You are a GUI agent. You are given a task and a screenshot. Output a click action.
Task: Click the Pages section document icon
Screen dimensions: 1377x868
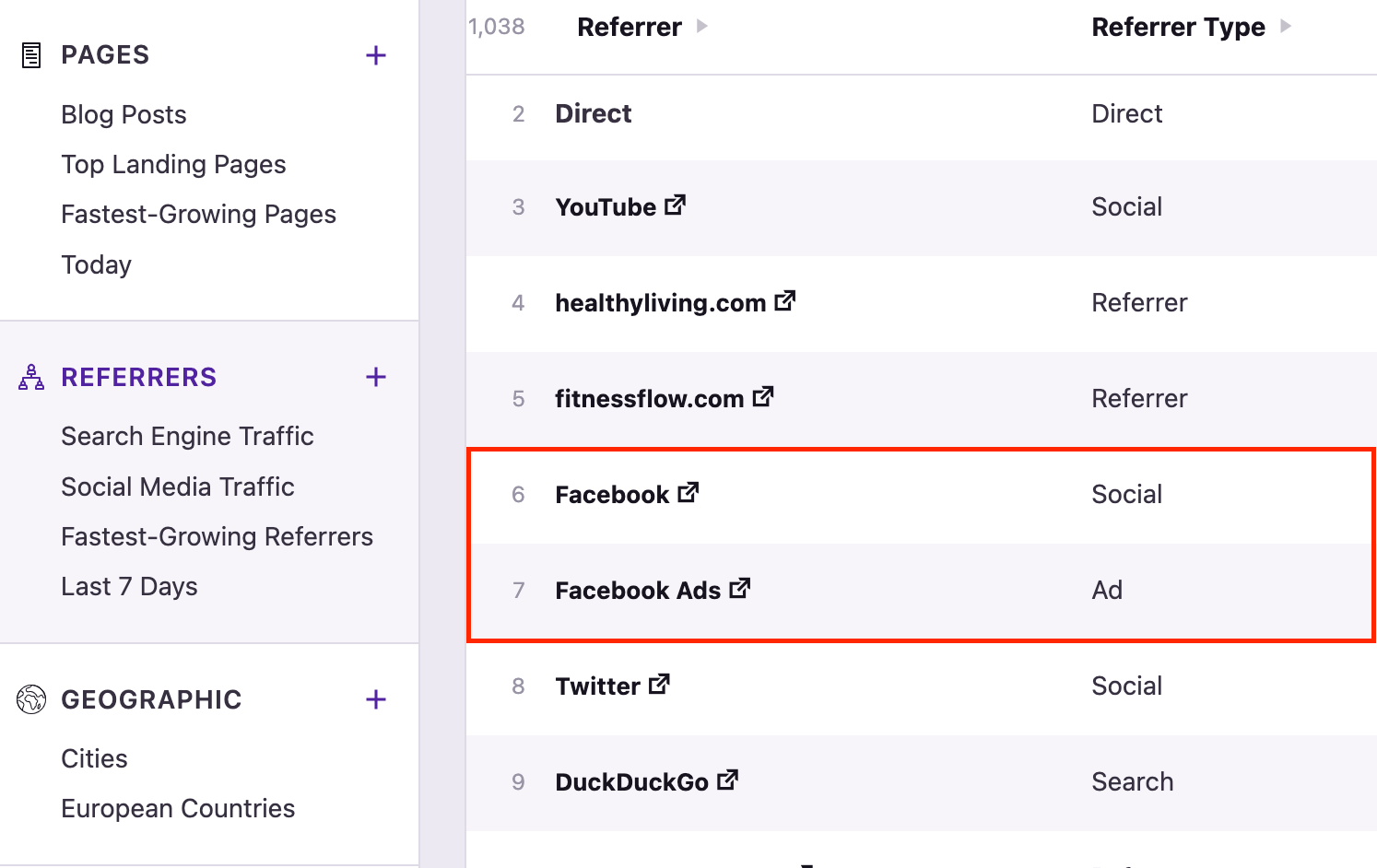(x=30, y=54)
